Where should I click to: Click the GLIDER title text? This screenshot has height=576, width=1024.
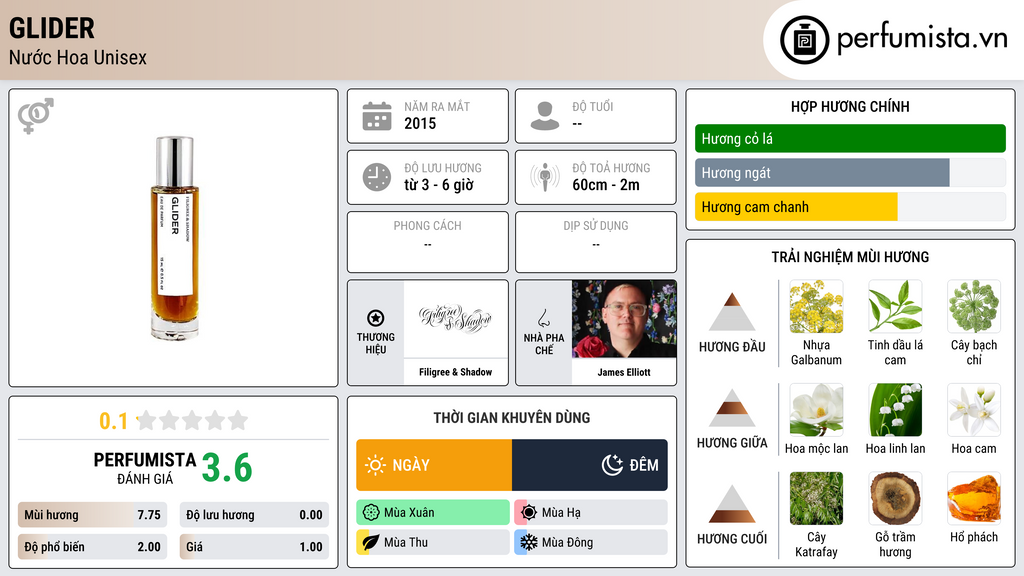[x=52, y=28]
